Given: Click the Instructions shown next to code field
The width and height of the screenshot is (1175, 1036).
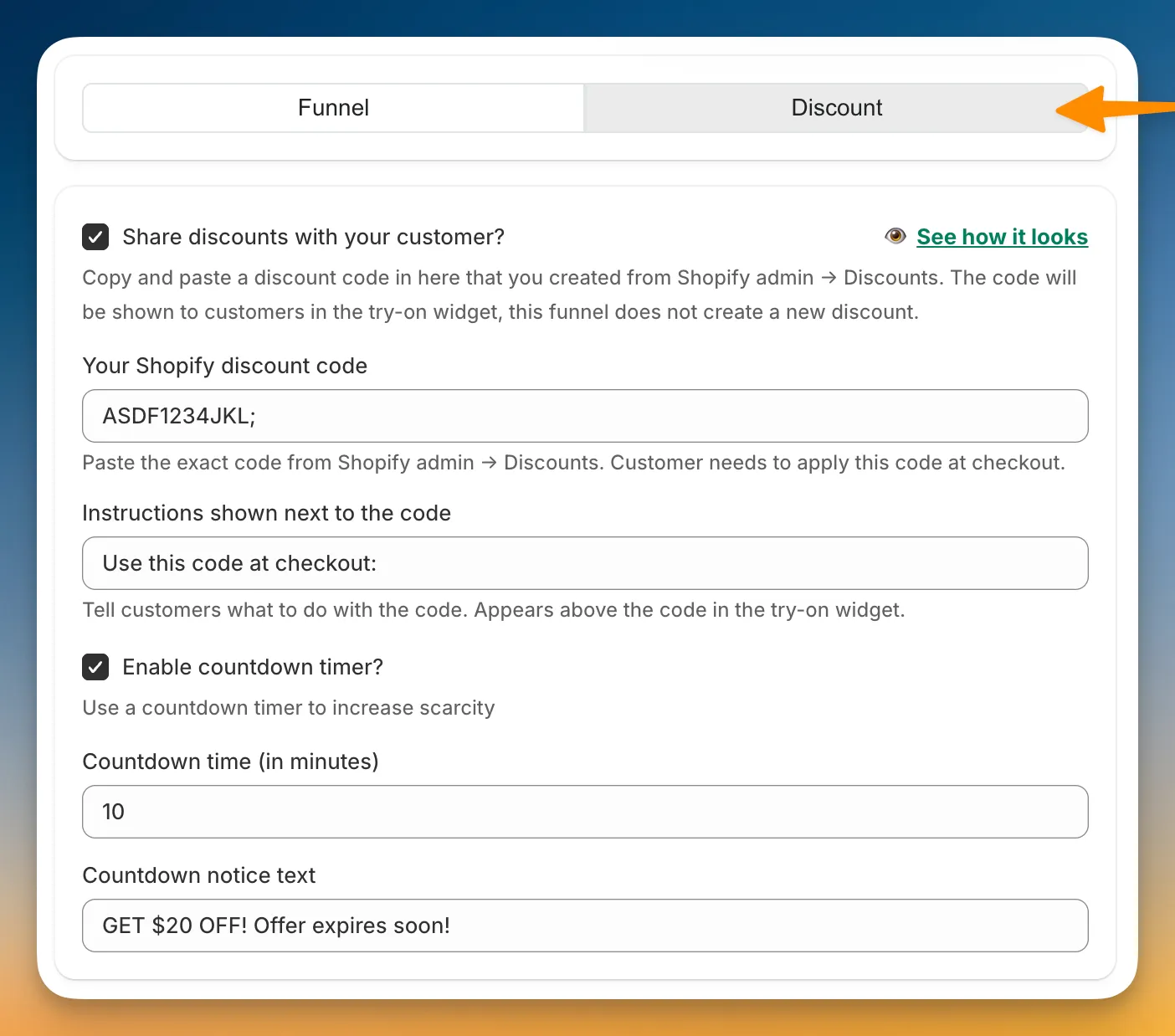Looking at the screenshot, I should (585, 563).
